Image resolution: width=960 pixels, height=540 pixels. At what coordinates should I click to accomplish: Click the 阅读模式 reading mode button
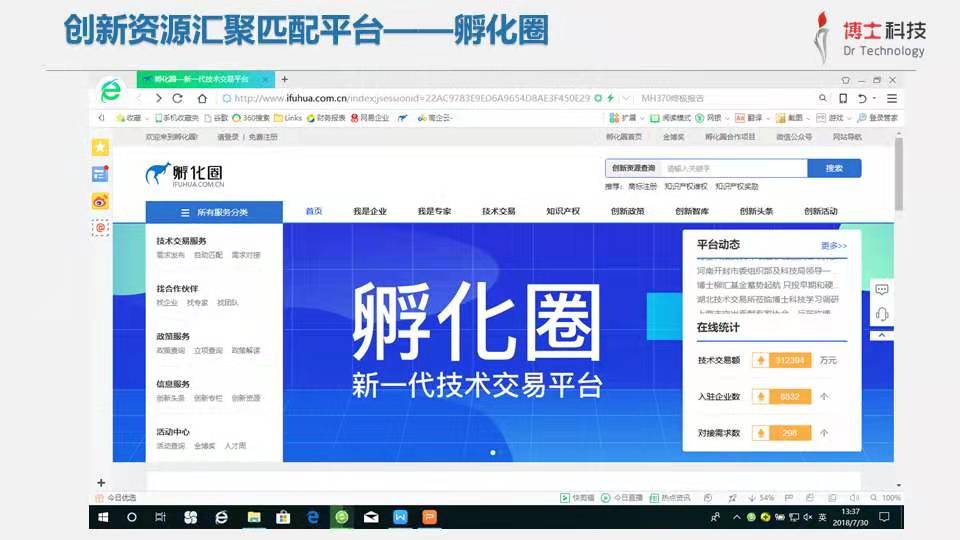click(x=670, y=118)
